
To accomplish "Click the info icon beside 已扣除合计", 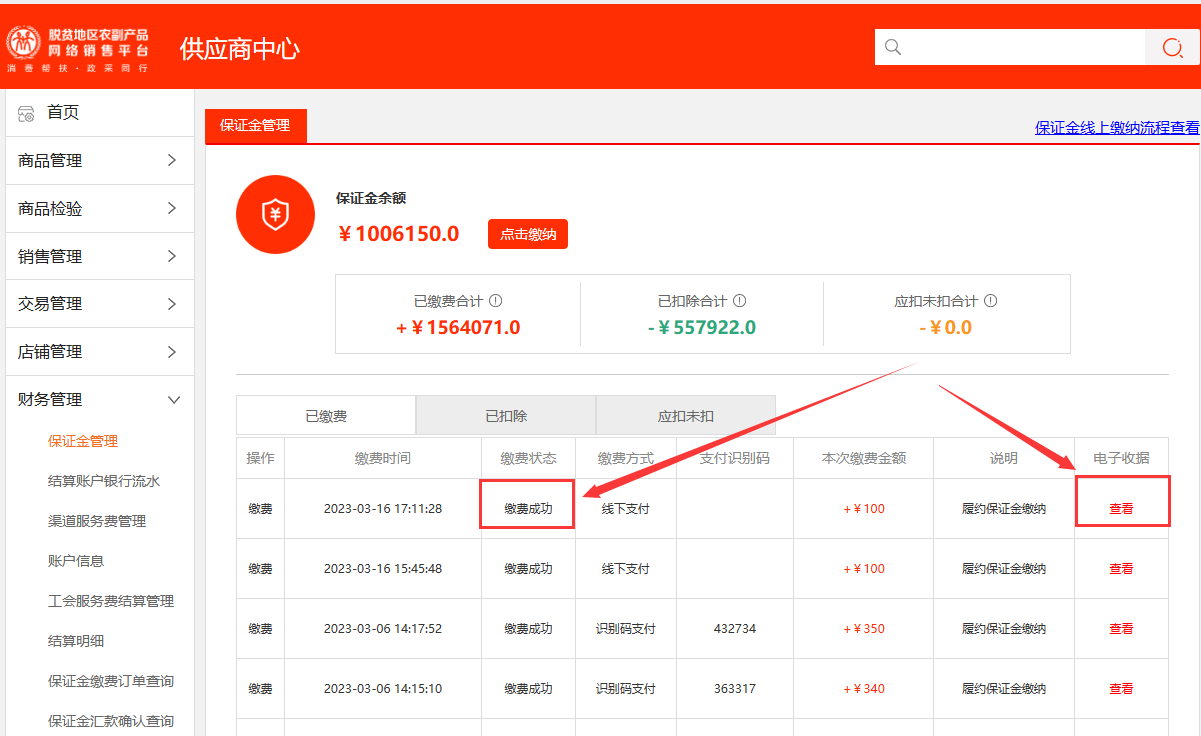I will 739,300.
